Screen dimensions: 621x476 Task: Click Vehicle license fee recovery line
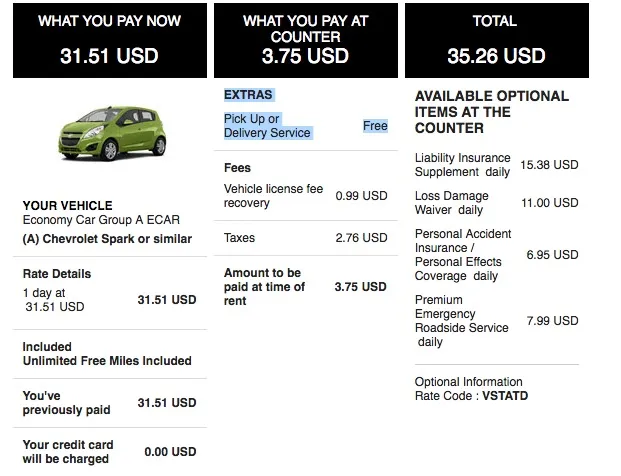point(305,196)
